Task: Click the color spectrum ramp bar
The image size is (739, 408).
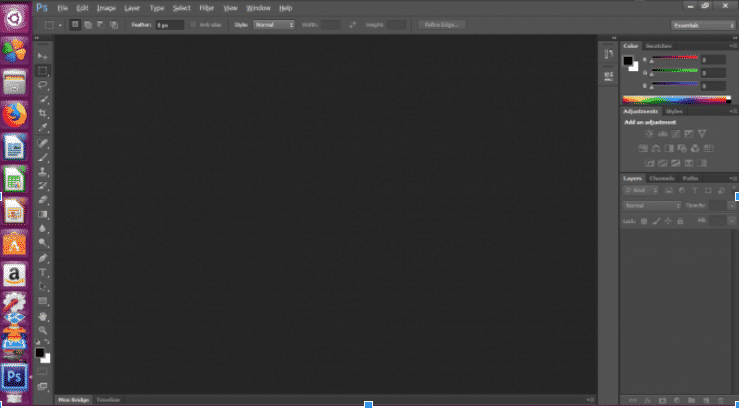Action: coord(675,99)
